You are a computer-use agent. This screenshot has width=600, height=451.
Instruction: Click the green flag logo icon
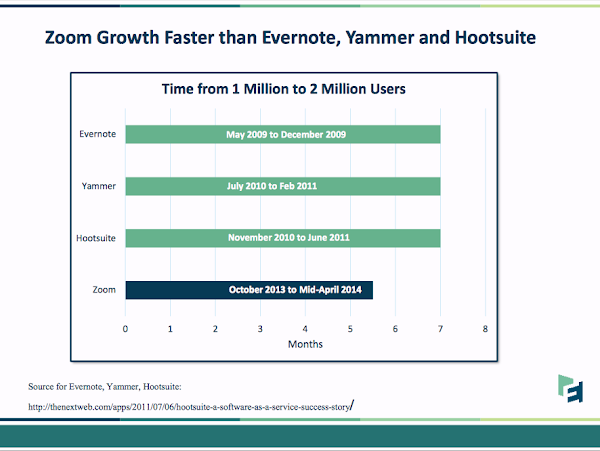(571, 388)
